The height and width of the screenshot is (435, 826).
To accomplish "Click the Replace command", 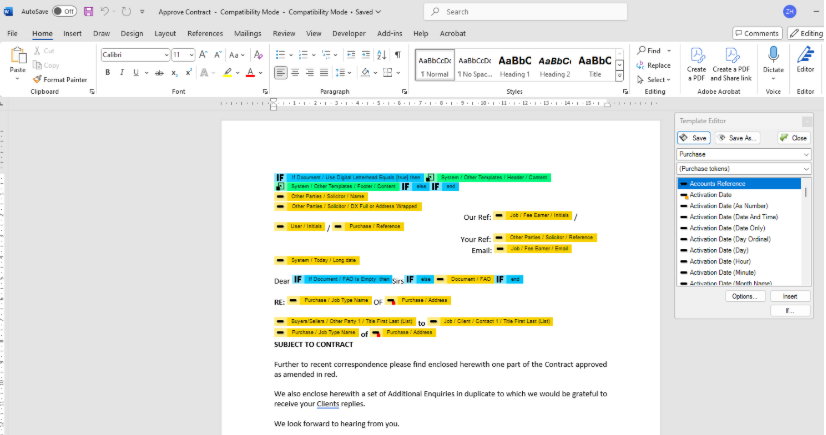I will point(653,65).
